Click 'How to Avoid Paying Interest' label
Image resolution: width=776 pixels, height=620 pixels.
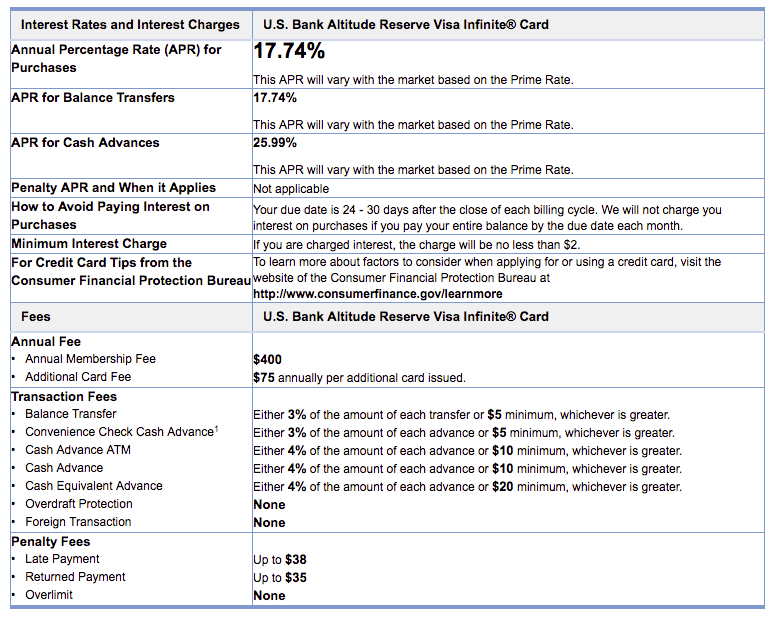click(110, 216)
